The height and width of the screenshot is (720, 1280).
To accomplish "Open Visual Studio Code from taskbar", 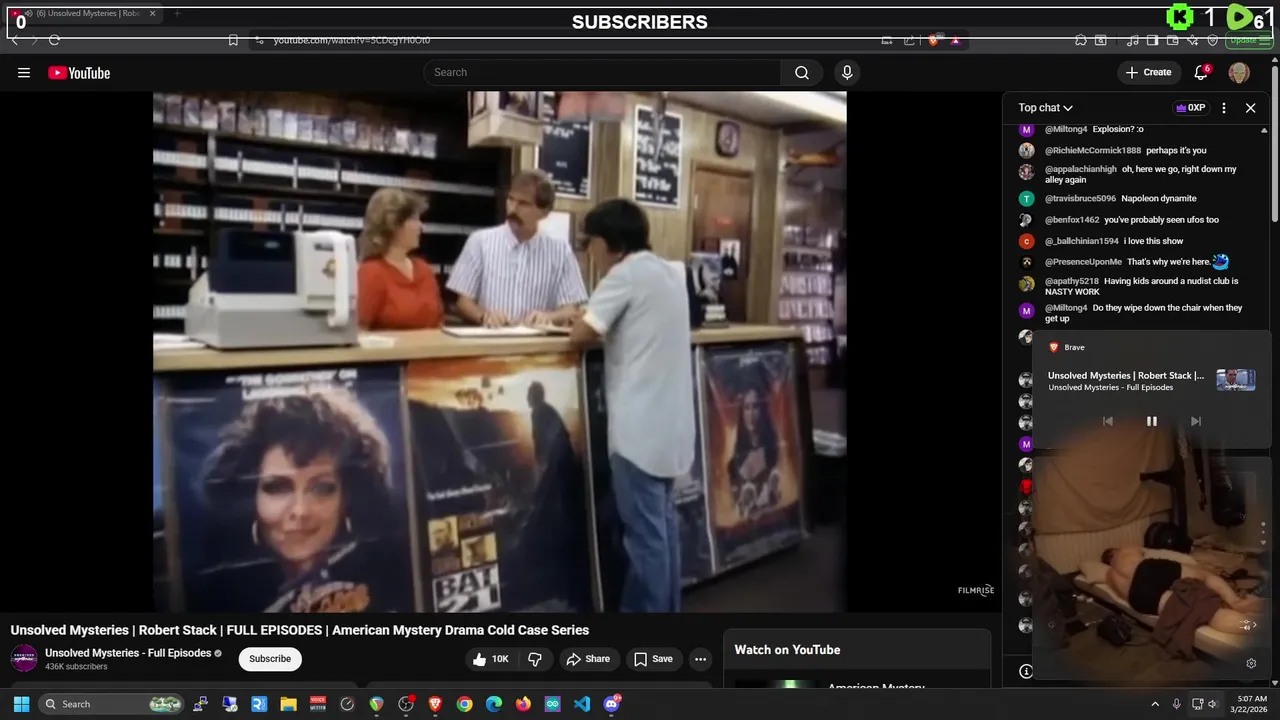I will pos(582,704).
